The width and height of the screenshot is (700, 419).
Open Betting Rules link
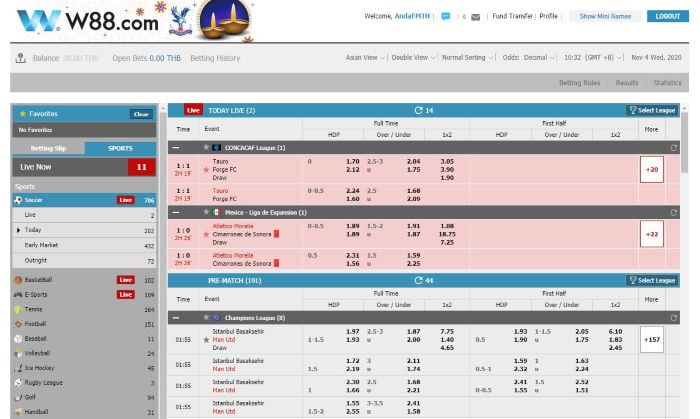tap(579, 83)
